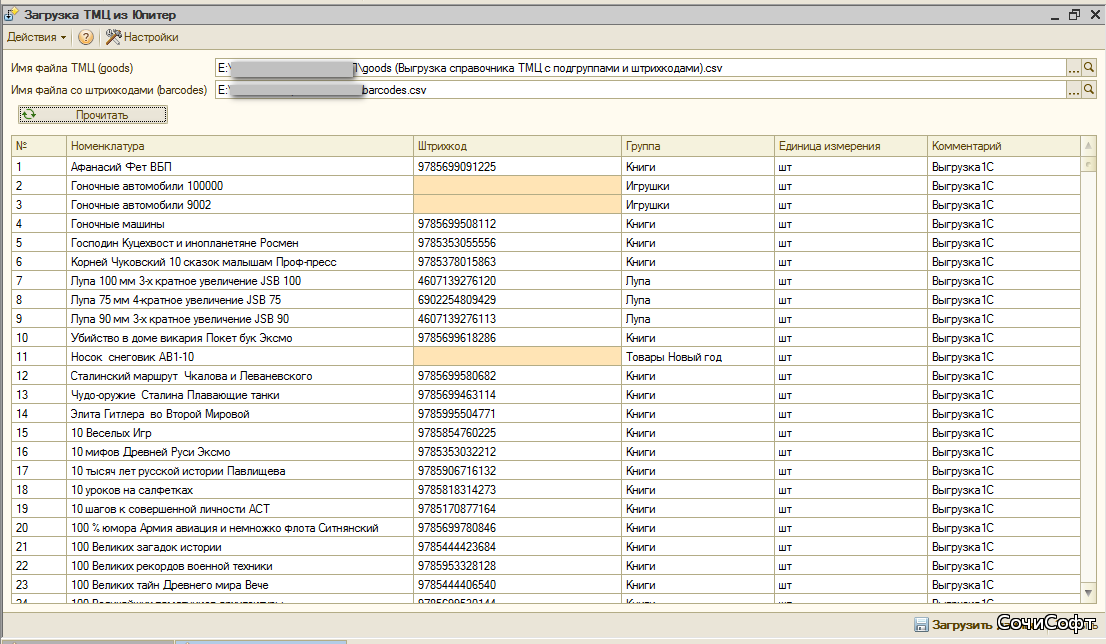Select '100 % юмора Армия авиация' row
Screen dimensions: 1106x644
point(546,529)
